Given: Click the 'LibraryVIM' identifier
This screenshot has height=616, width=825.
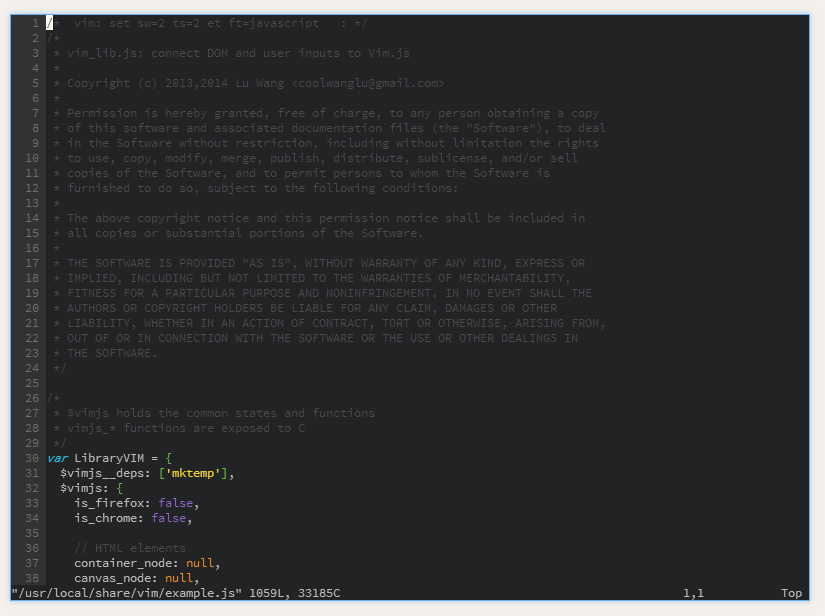Looking at the screenshot, I should point(109,458).
